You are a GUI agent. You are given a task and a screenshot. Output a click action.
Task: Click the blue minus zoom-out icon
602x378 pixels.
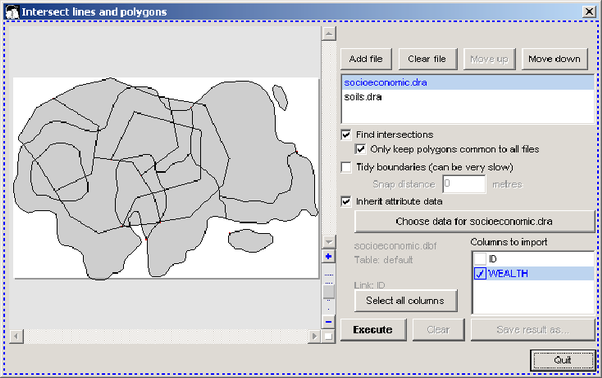click(x=329, y=322)
